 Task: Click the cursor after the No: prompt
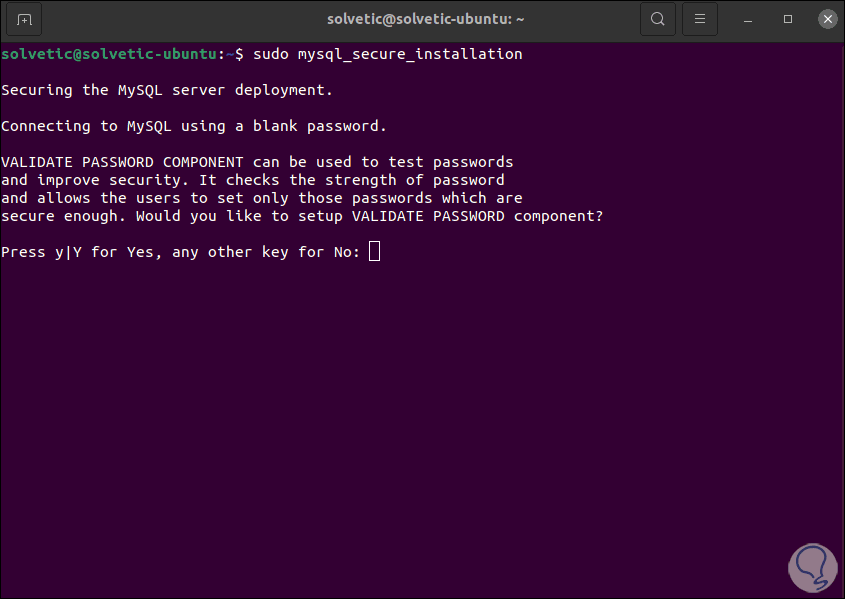click(x=375, y=252)
